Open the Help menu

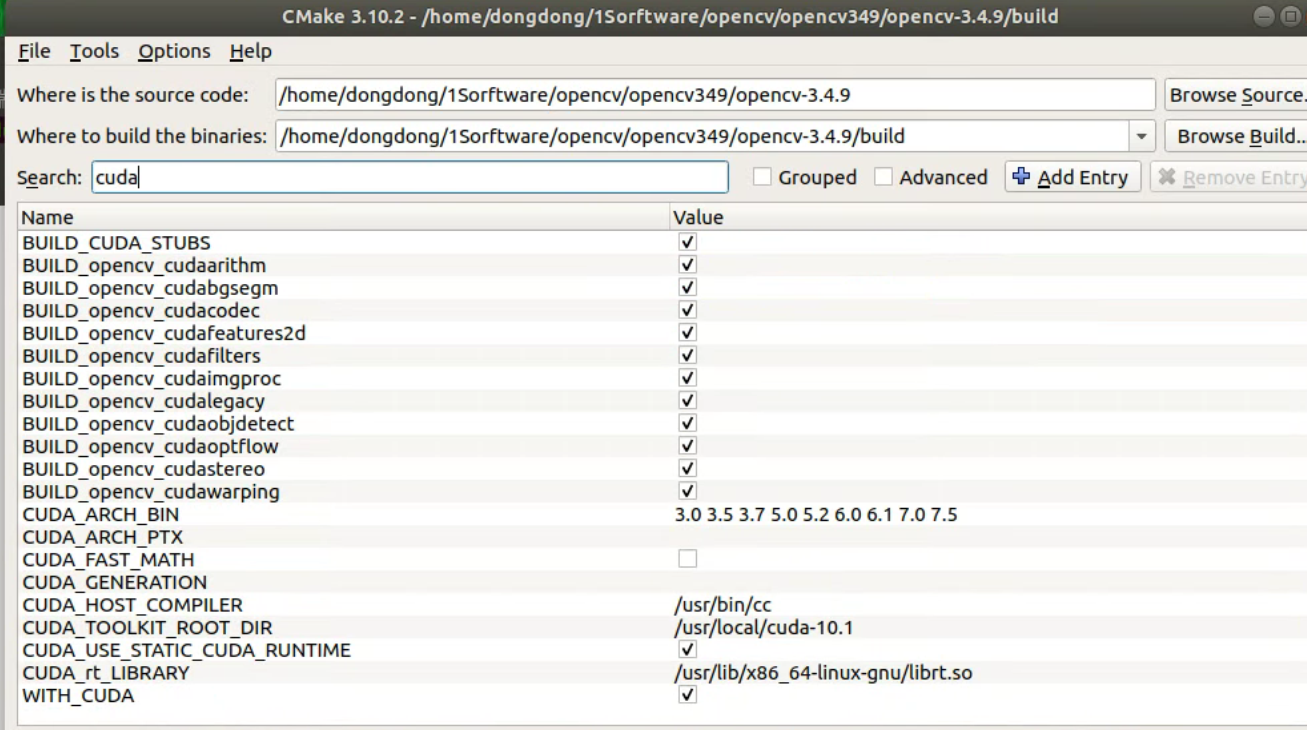pos(250,51)
